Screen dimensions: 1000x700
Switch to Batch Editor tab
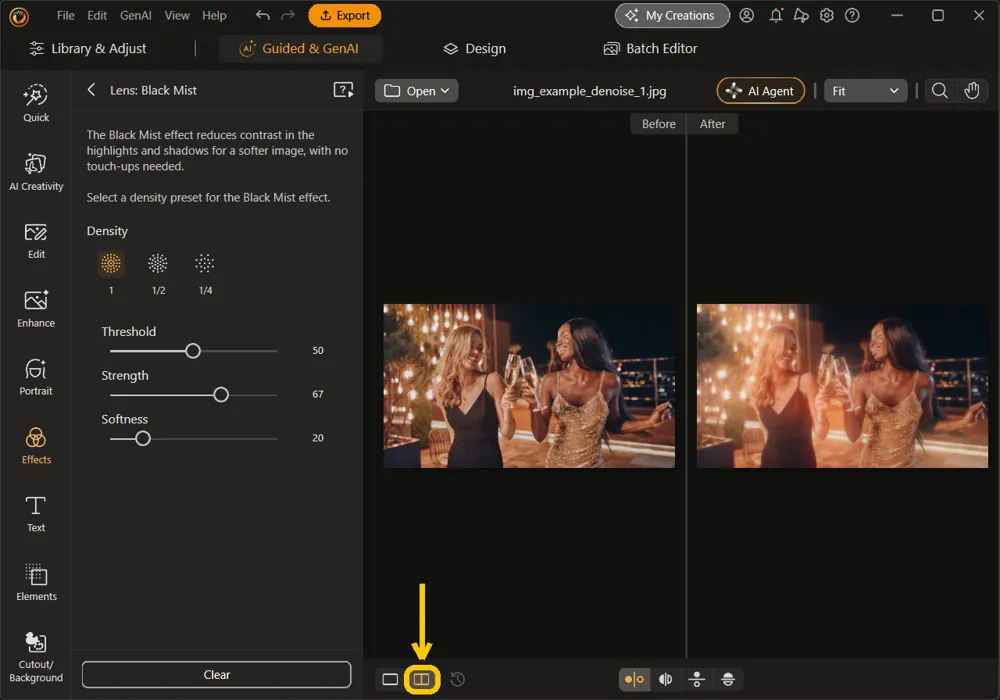(x=650, y=48)
